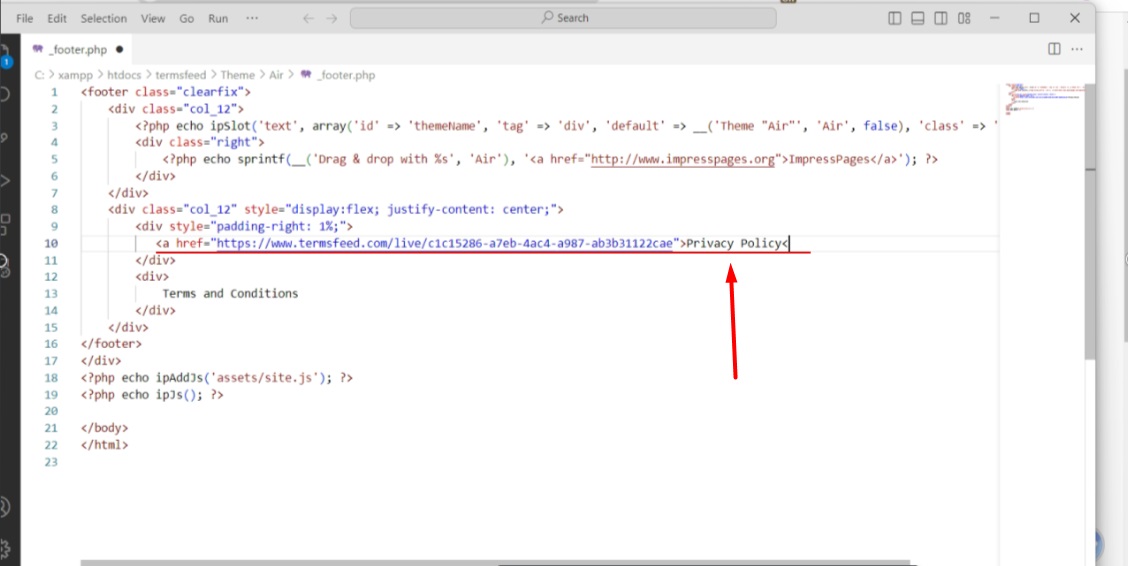Click the 'ipJs();' line 19
Viewport: 1128px width, 566px height.
pos(152,394)
